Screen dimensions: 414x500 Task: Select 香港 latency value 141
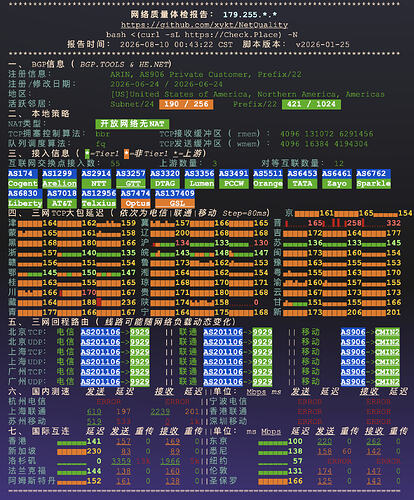(x=94, y=441)
